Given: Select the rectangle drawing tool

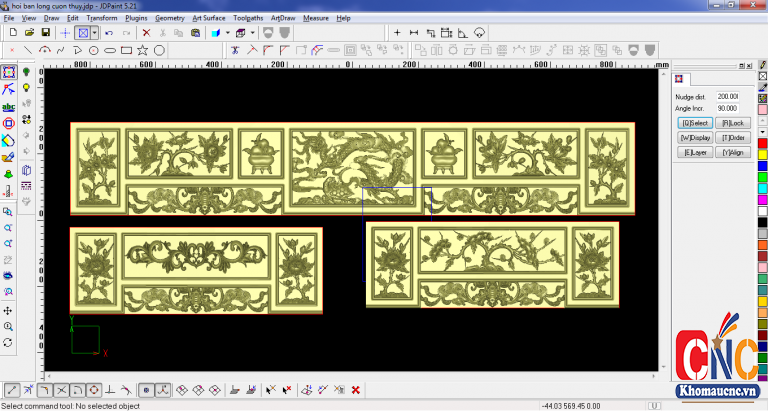Looking at the screenshot, I should [x=126, y=50].
